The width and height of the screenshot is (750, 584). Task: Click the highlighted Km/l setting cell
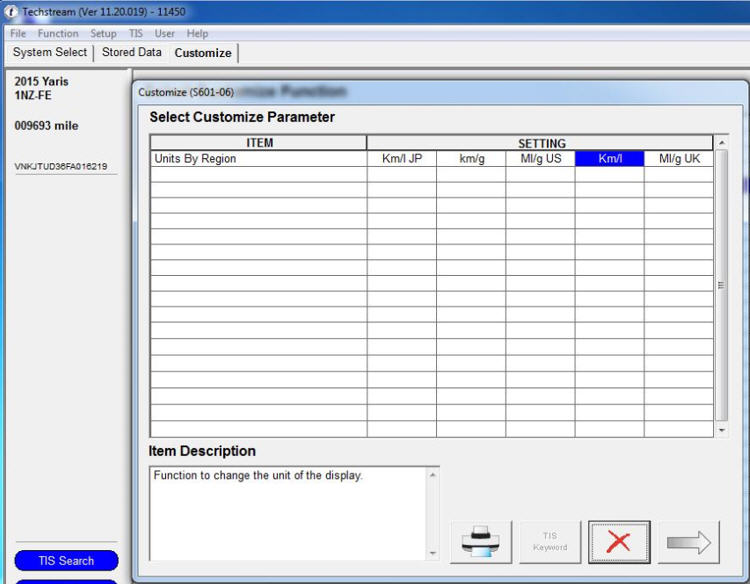[x=610, y=159]
